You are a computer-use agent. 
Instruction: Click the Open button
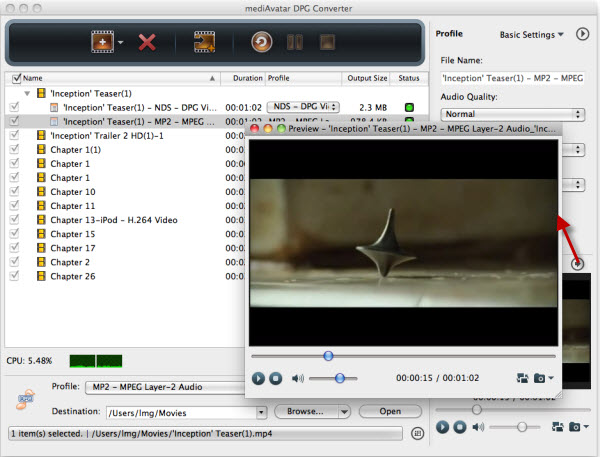pos(390,411)
